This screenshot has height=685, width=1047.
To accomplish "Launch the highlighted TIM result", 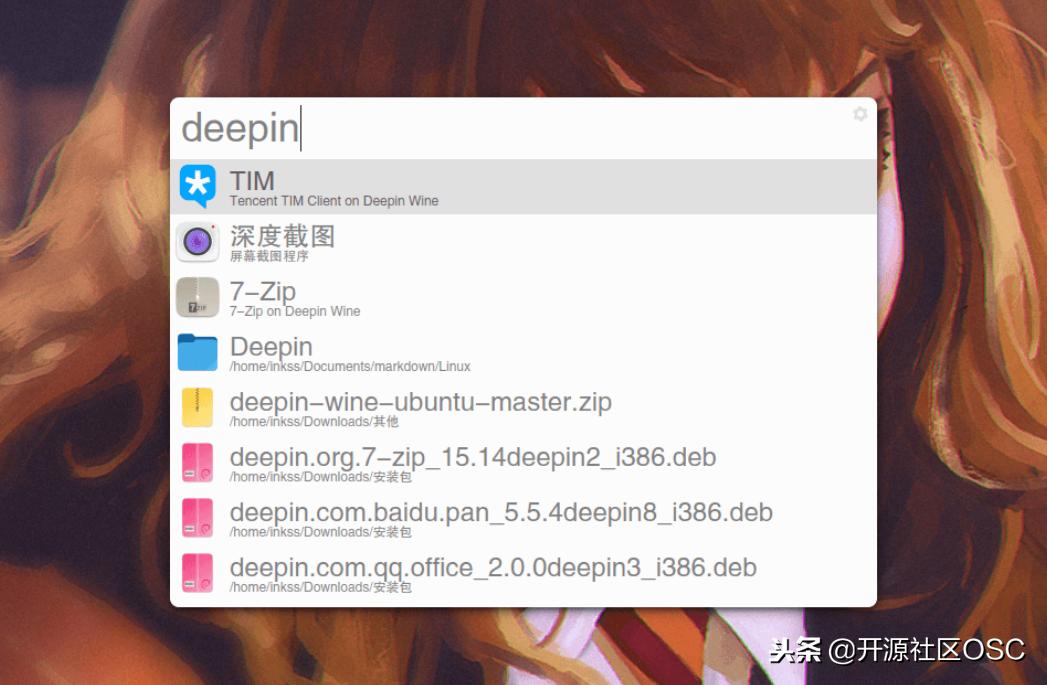I will point(450,187).
